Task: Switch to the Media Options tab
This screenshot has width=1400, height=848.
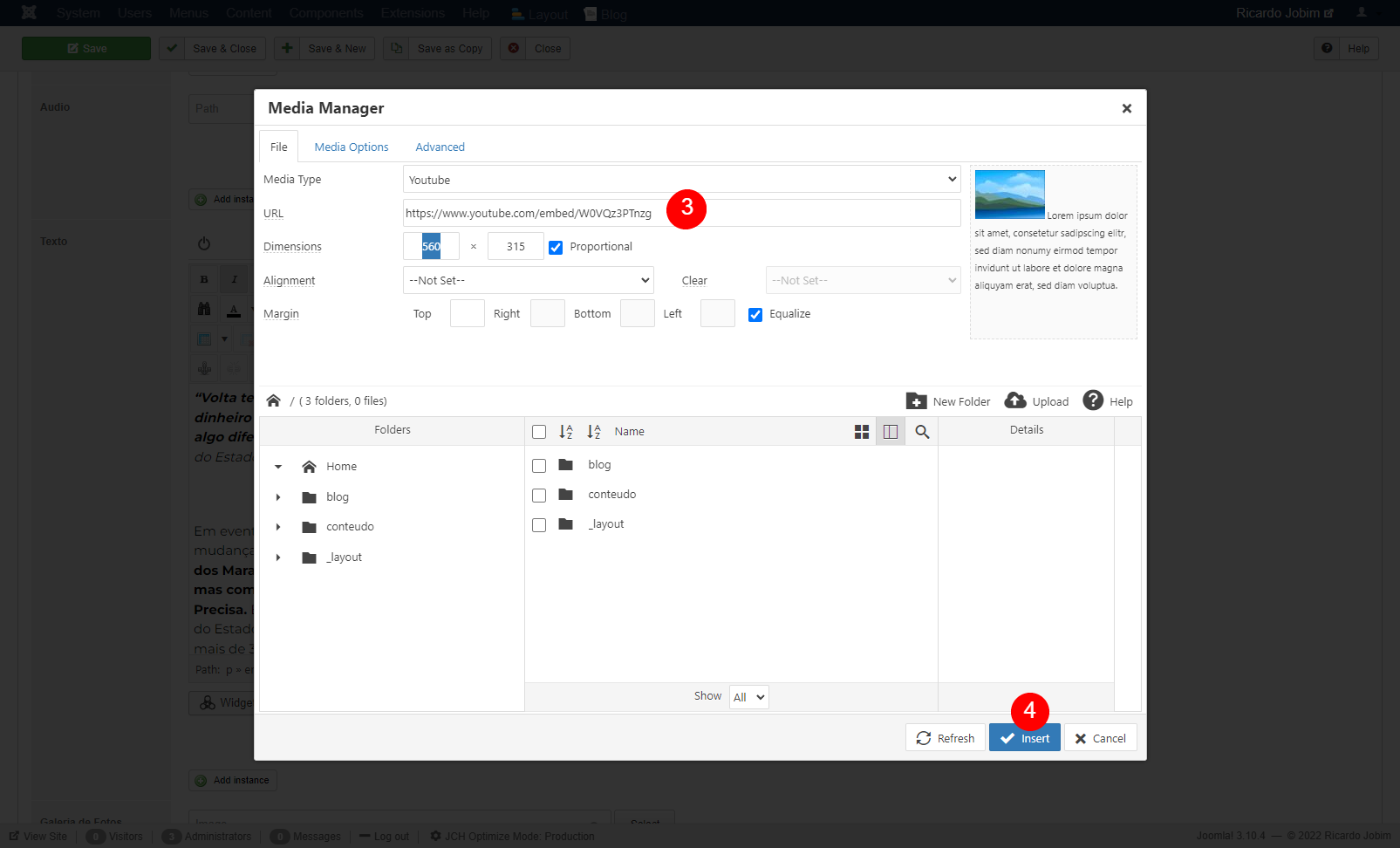Action: click(x=352, y=147)
